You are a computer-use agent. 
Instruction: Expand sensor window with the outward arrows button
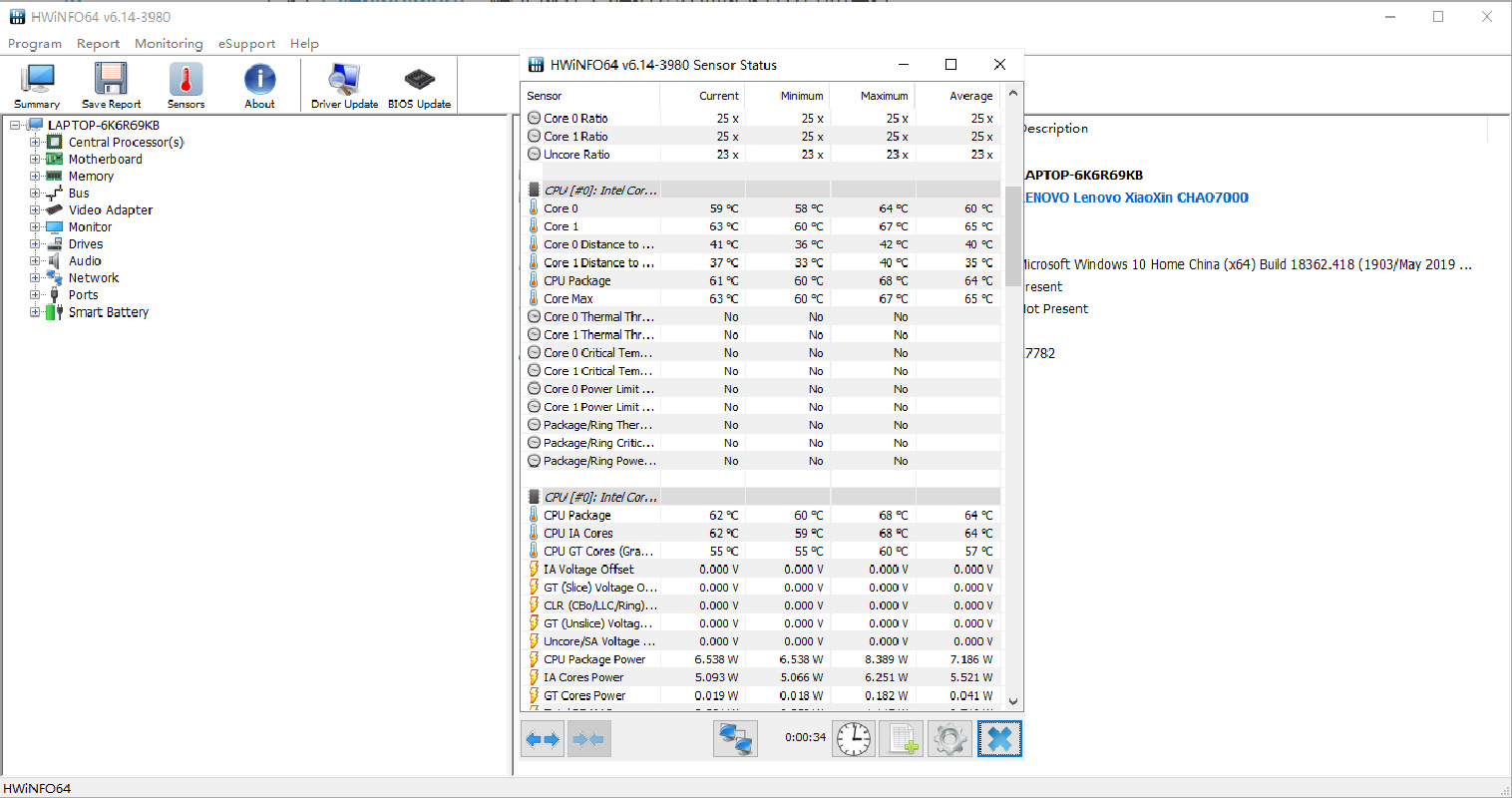tap(543, 739)
